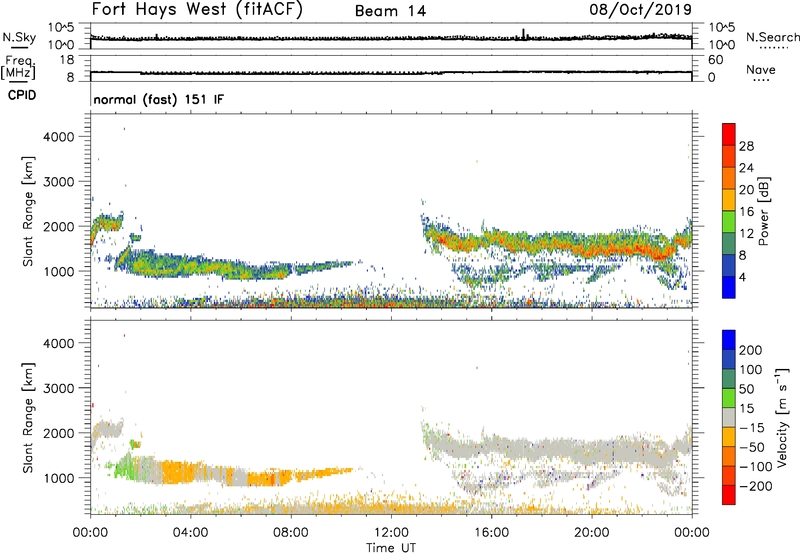Click the blue bottom of the power color bar

point(729,289)
